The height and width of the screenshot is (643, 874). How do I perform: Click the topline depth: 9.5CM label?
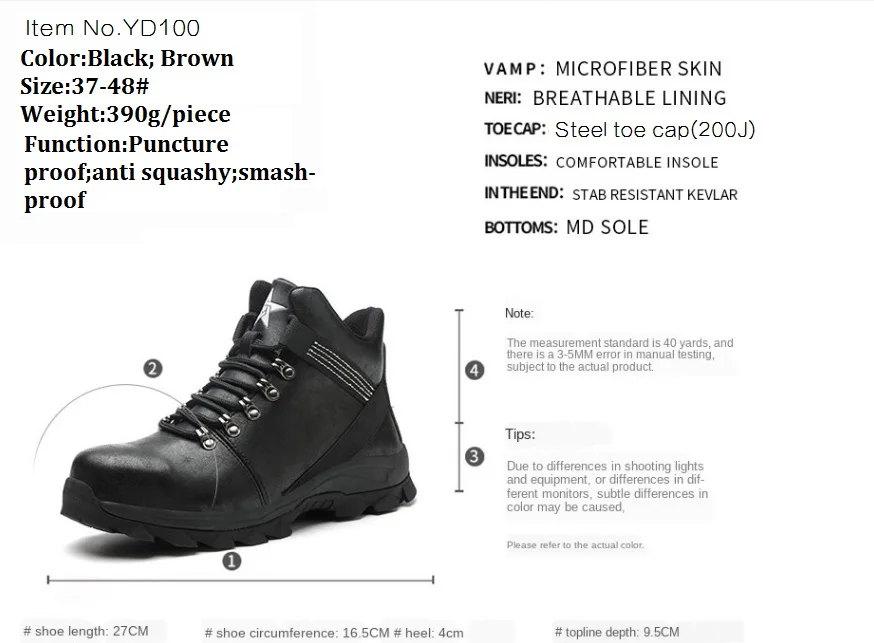617,632
